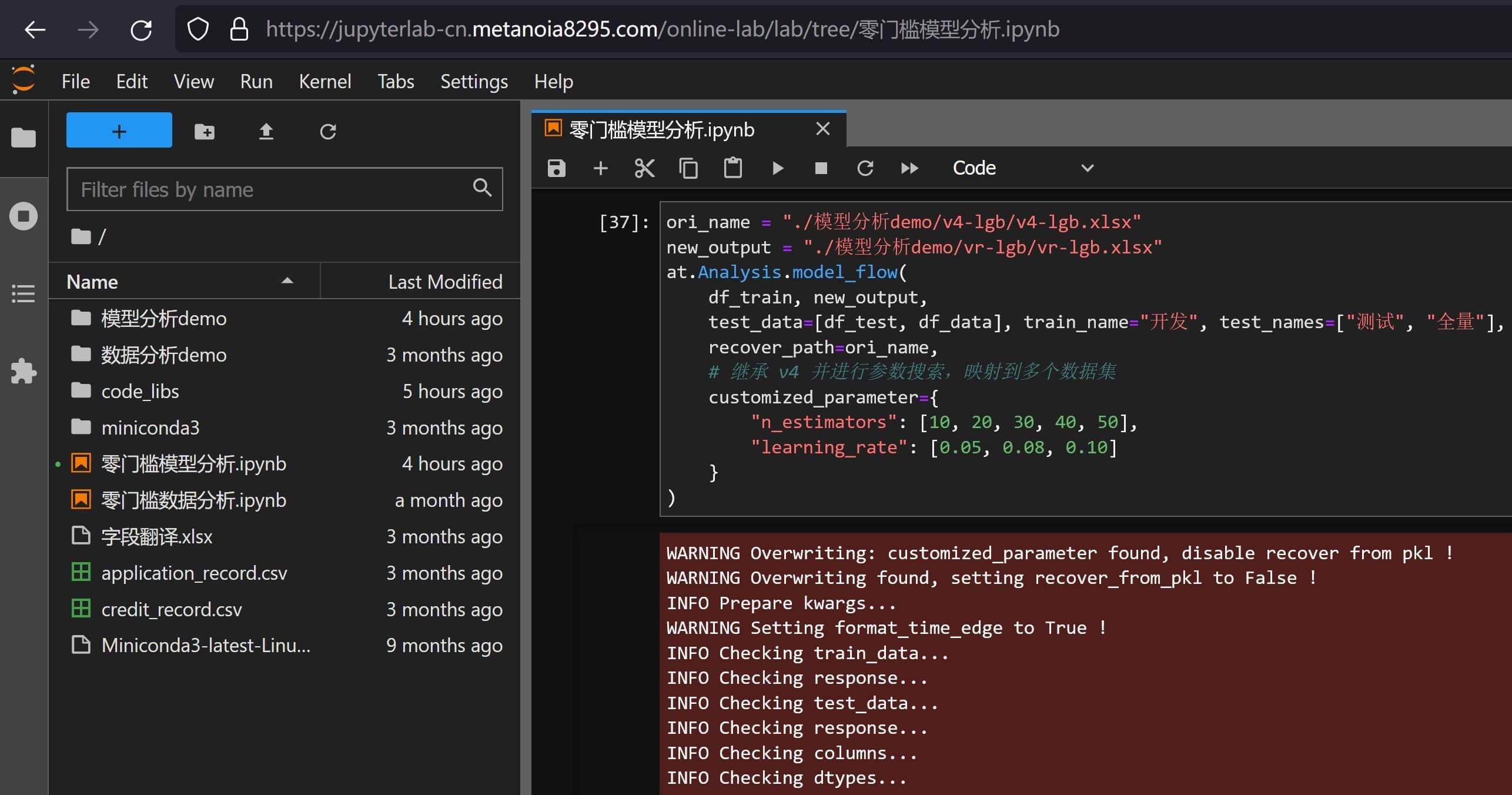Open the Running Terminals and Kernels sidebar
Screen dimensions: 1512x795
click(x=24, y=216)
